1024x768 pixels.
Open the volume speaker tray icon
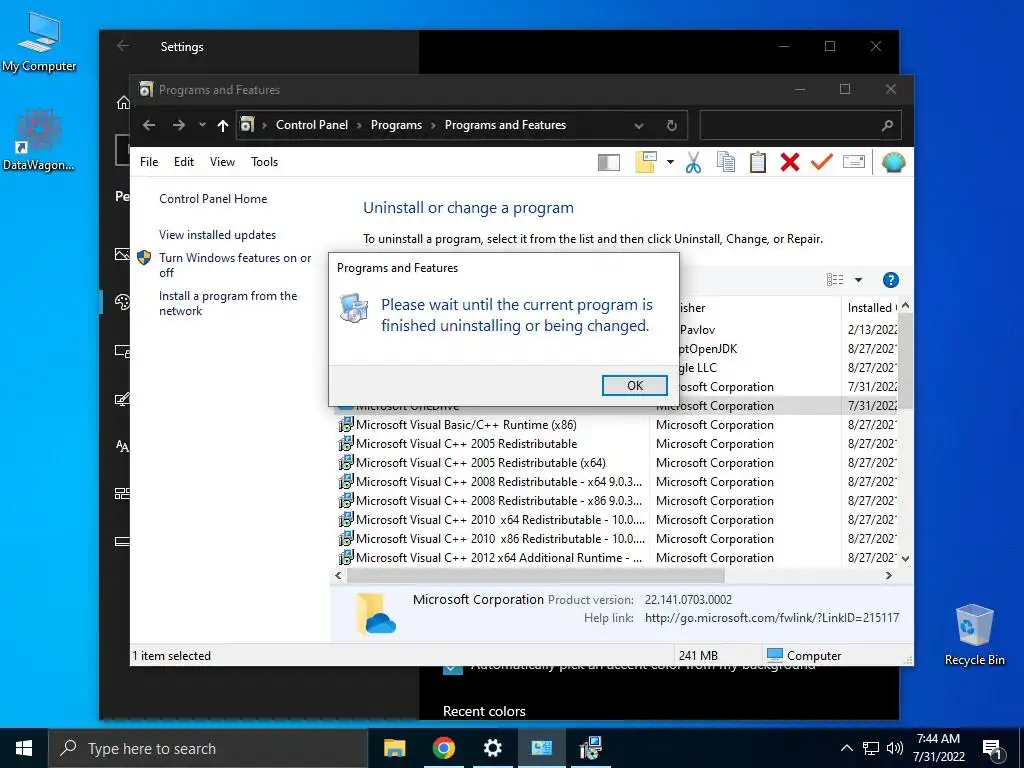pyautogui.click(x=895, y=748)
